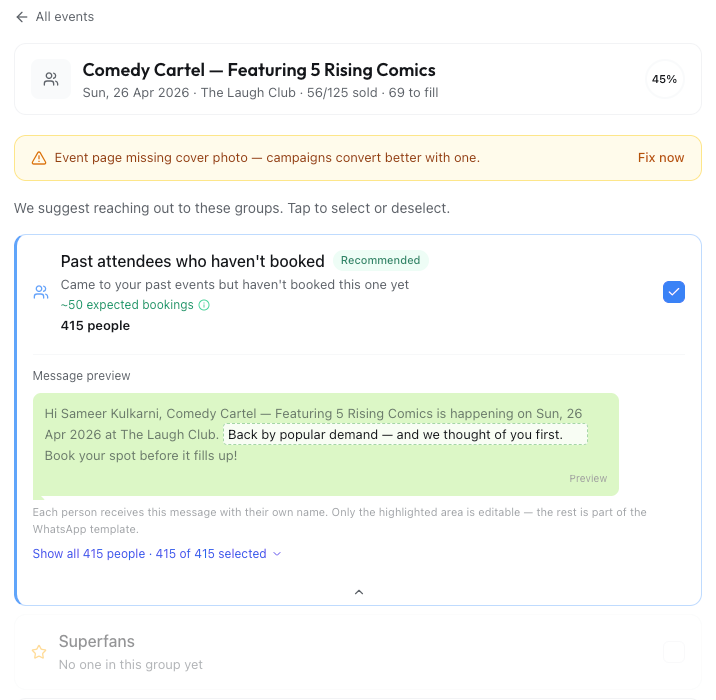Click the Past attendees who haven't booked heading

192,261
